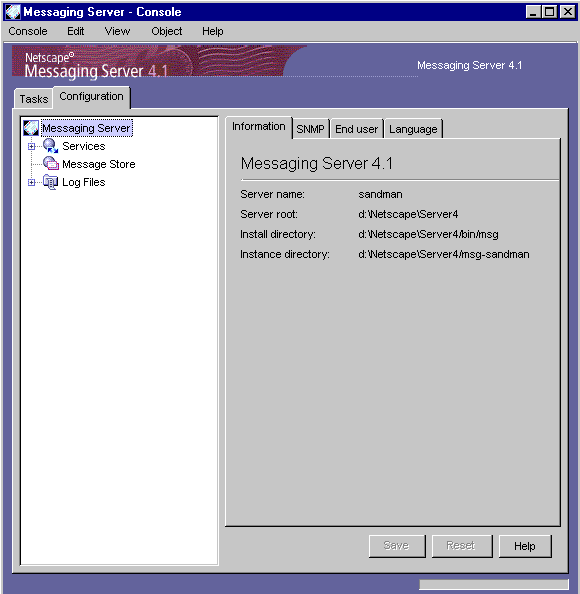Expand the Services tree node
The image size is (580, 594).
click(x=31, y=146)
